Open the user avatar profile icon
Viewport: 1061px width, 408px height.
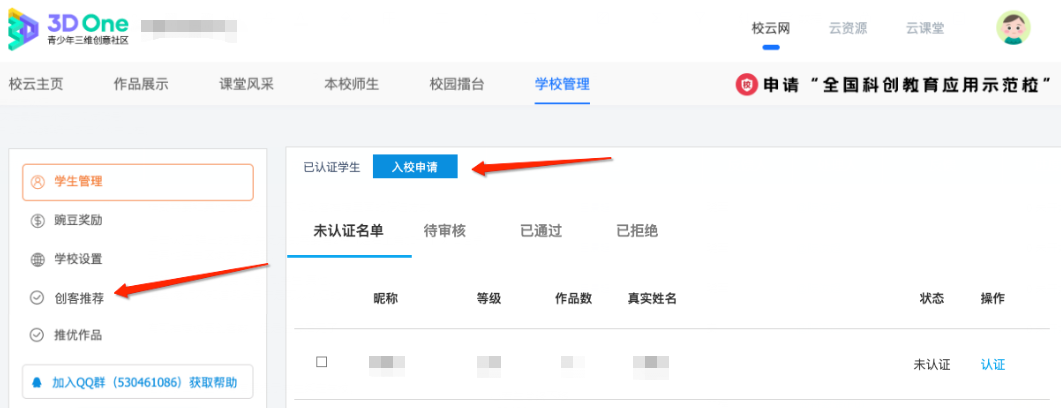click(1013, 28)
